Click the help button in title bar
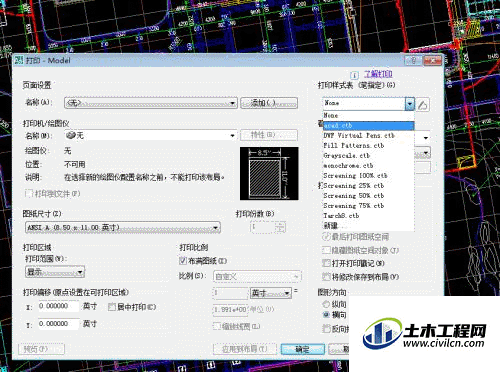This screenshot has width=500, height=372. [413, 60]
